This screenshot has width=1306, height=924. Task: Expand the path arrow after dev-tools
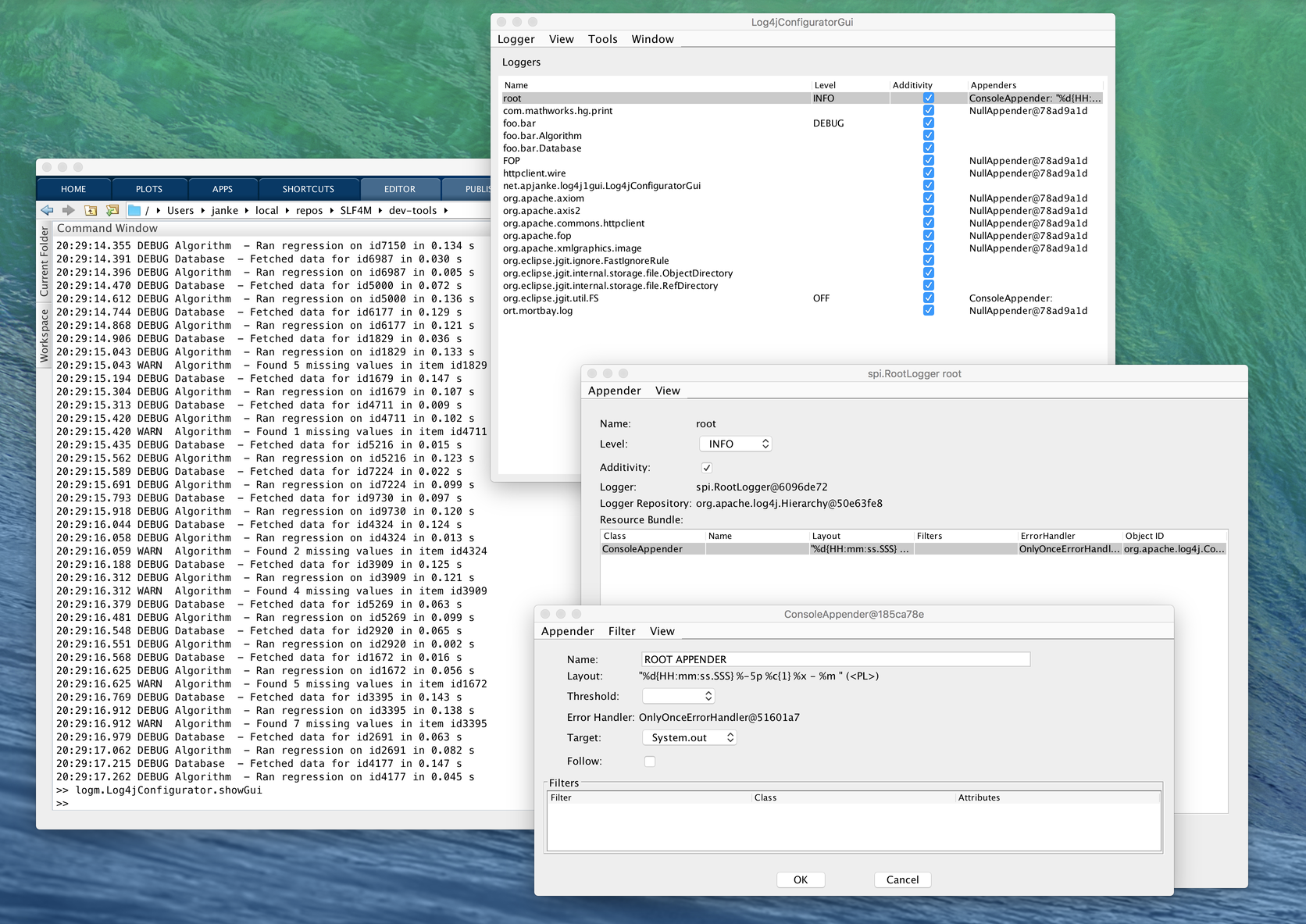[445, 210]
